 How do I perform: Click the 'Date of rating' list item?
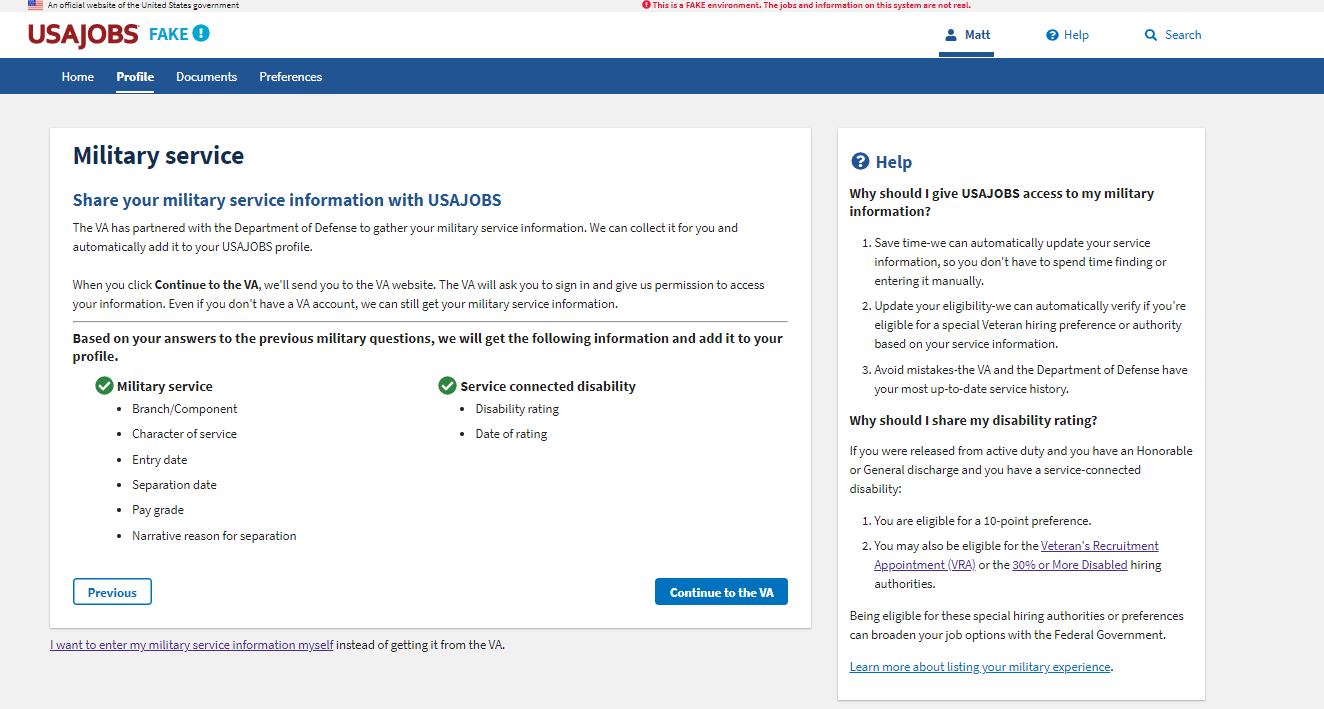coord(511,434)
